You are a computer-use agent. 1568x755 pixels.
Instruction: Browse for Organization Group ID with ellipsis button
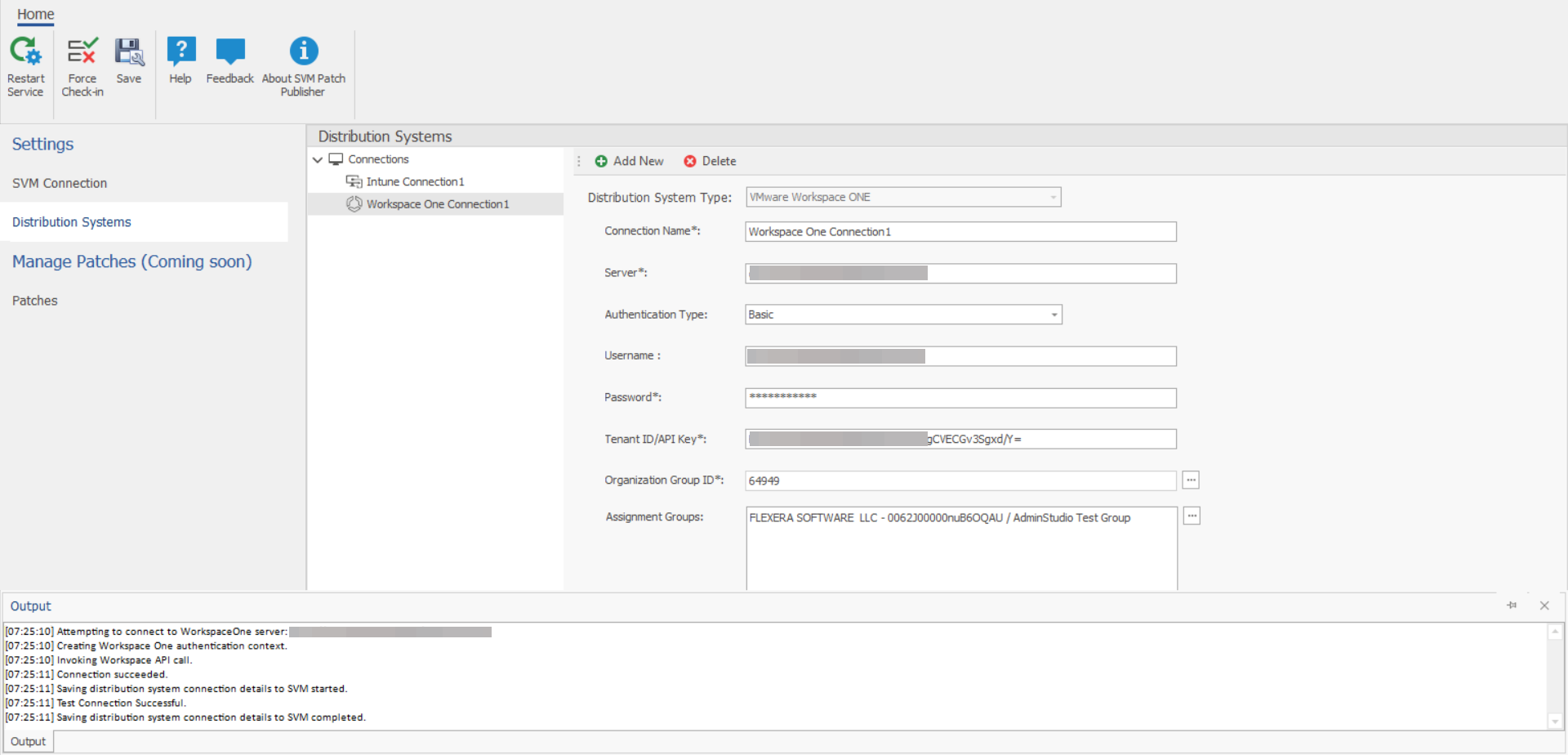1192,480
